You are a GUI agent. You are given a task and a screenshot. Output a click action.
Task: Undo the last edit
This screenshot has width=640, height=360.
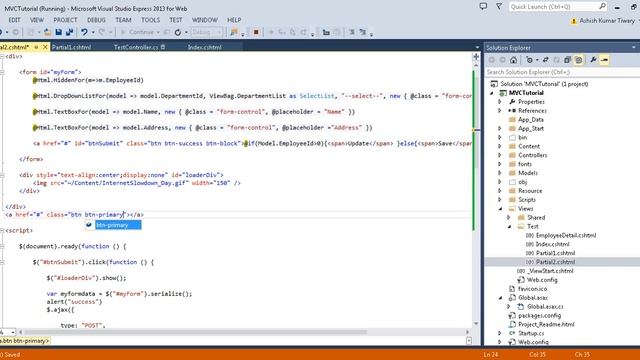point(84,32)
